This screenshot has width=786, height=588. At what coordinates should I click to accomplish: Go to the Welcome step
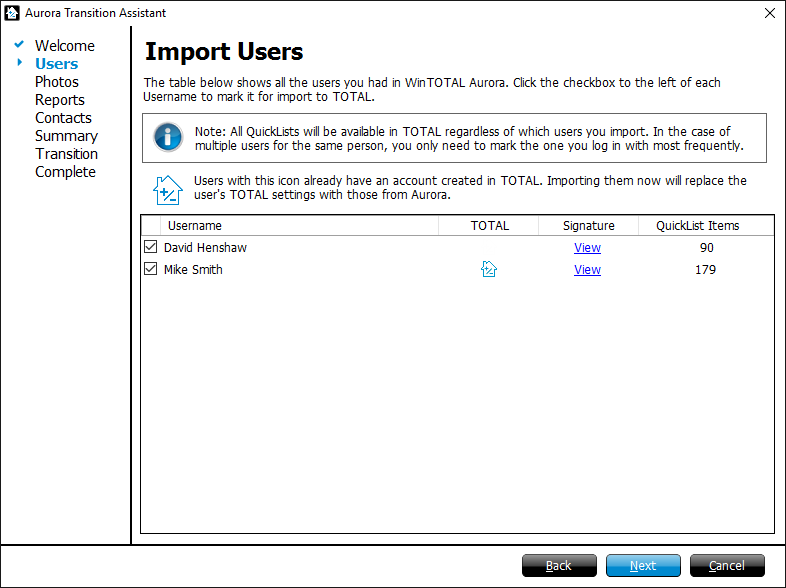coord(65,46)
